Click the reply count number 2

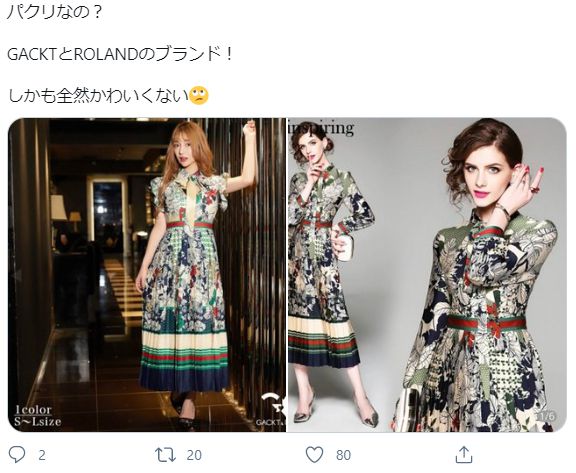(x=42, y=455)
